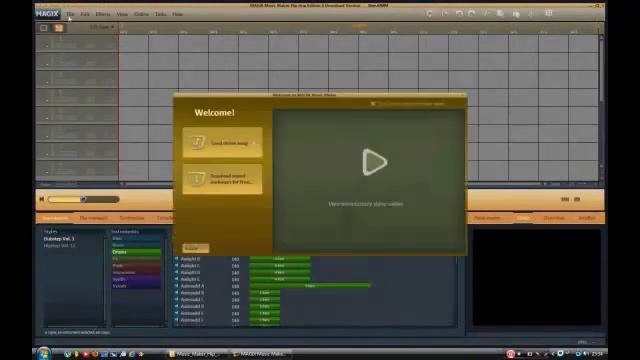The width and height of the screenshot is (640, 360).
Task: Switch to the Video tab
Action: tap(523, 218)
